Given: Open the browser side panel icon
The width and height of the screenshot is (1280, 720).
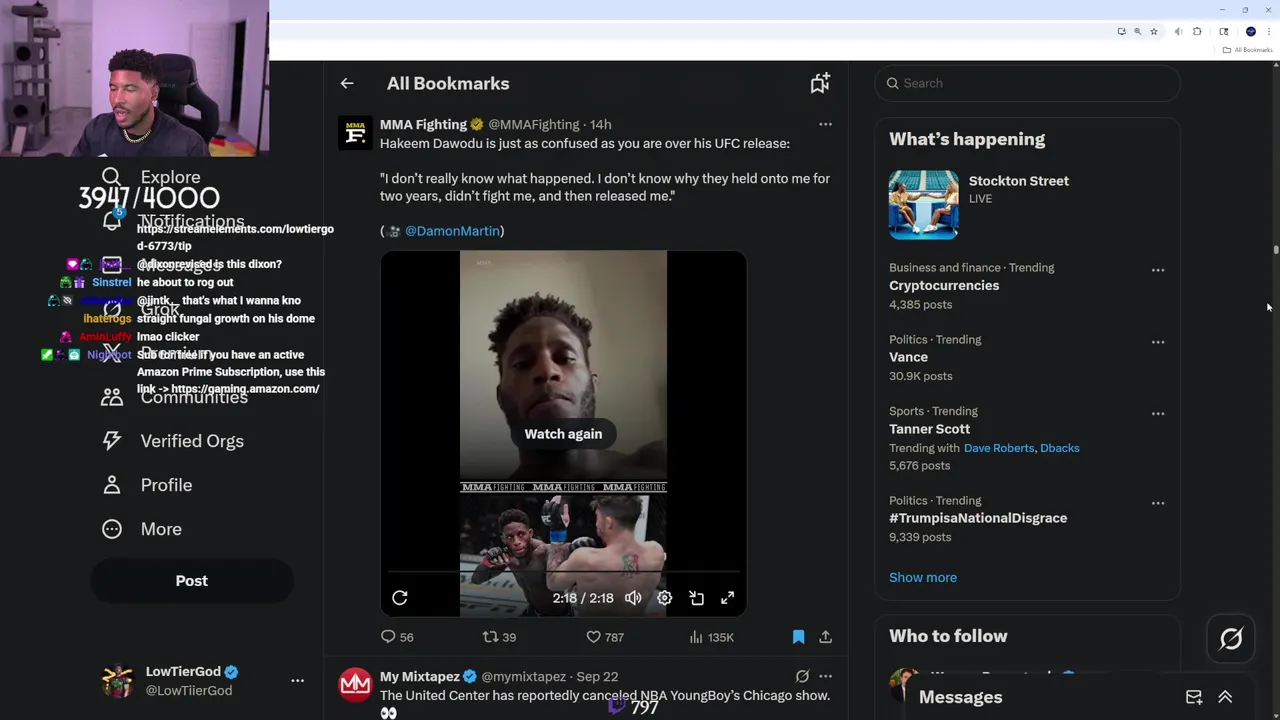Looking at the screenshot, I should (1224, 32).
